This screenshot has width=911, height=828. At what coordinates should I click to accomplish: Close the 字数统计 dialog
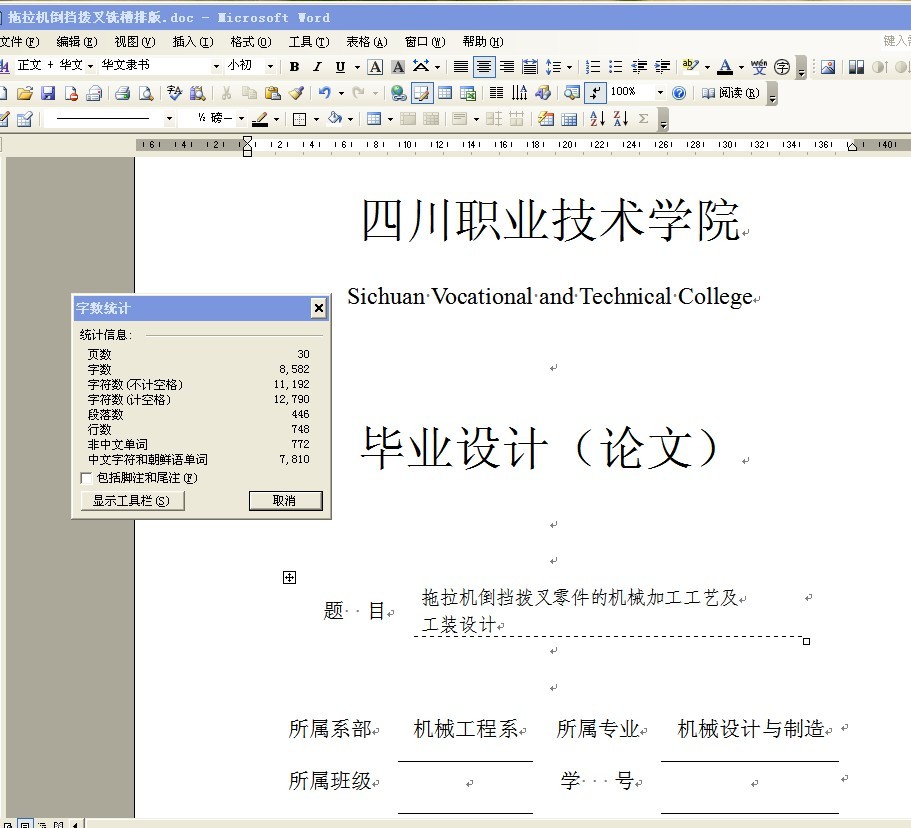click(x=319, y=309)
